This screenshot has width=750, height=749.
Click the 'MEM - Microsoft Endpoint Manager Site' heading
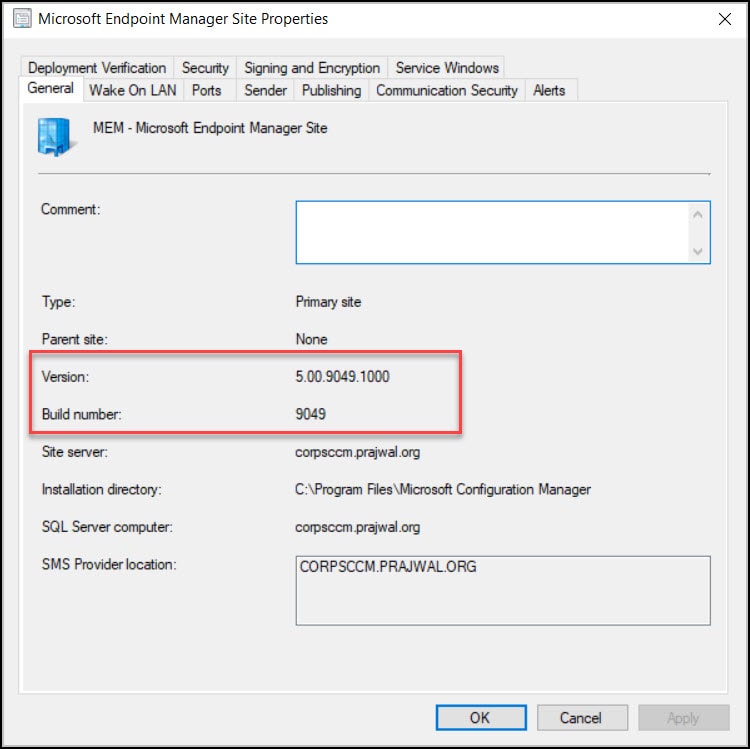pos(210,128)
